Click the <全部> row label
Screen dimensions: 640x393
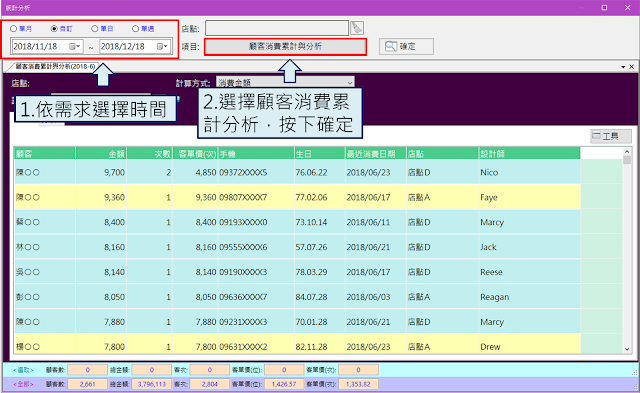(x=23, y=384)
